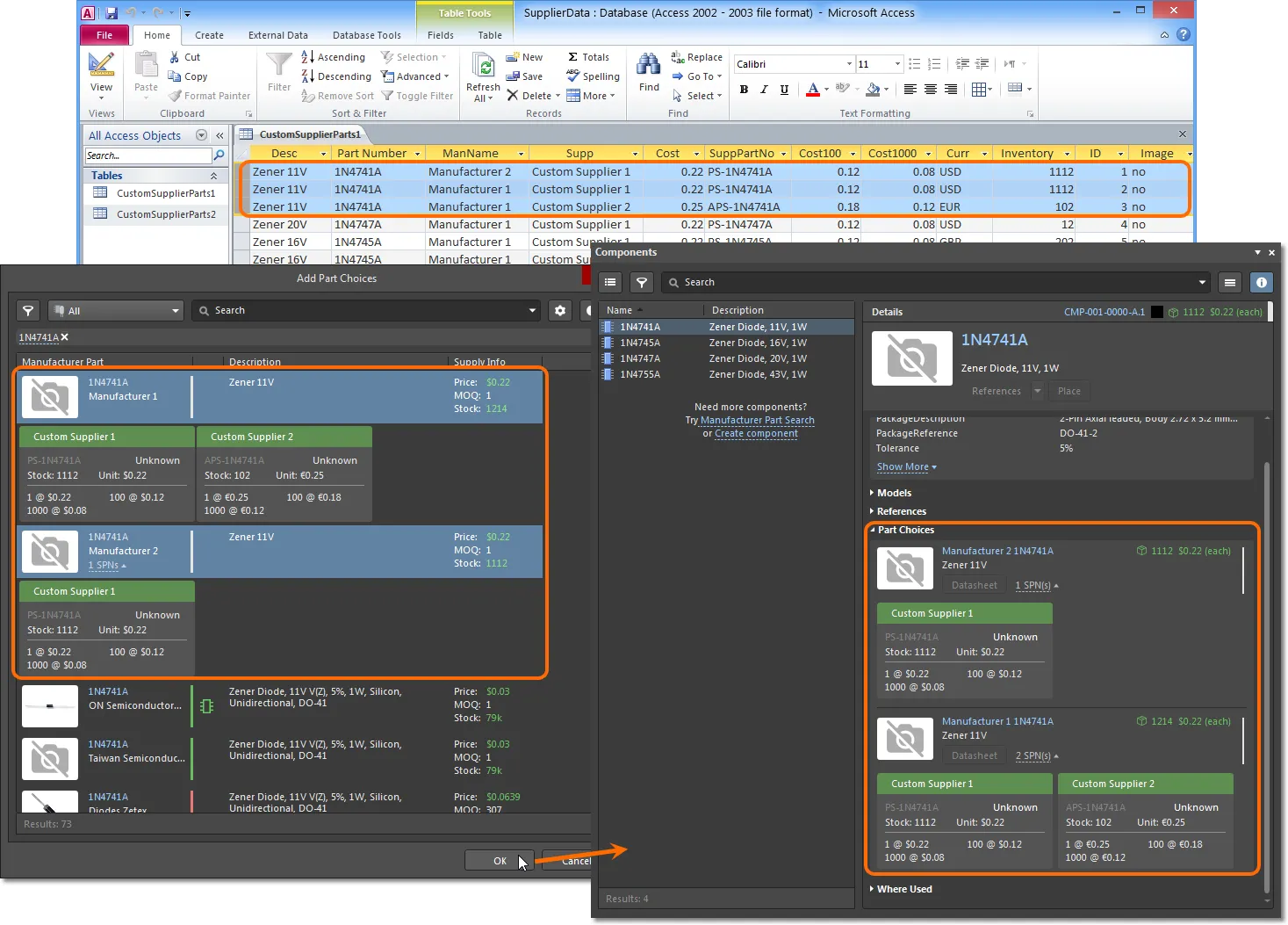The image size is (1288, 925).
Task: Open the All category dropdown in Add Part Choices
Action: tap(115, 310)
